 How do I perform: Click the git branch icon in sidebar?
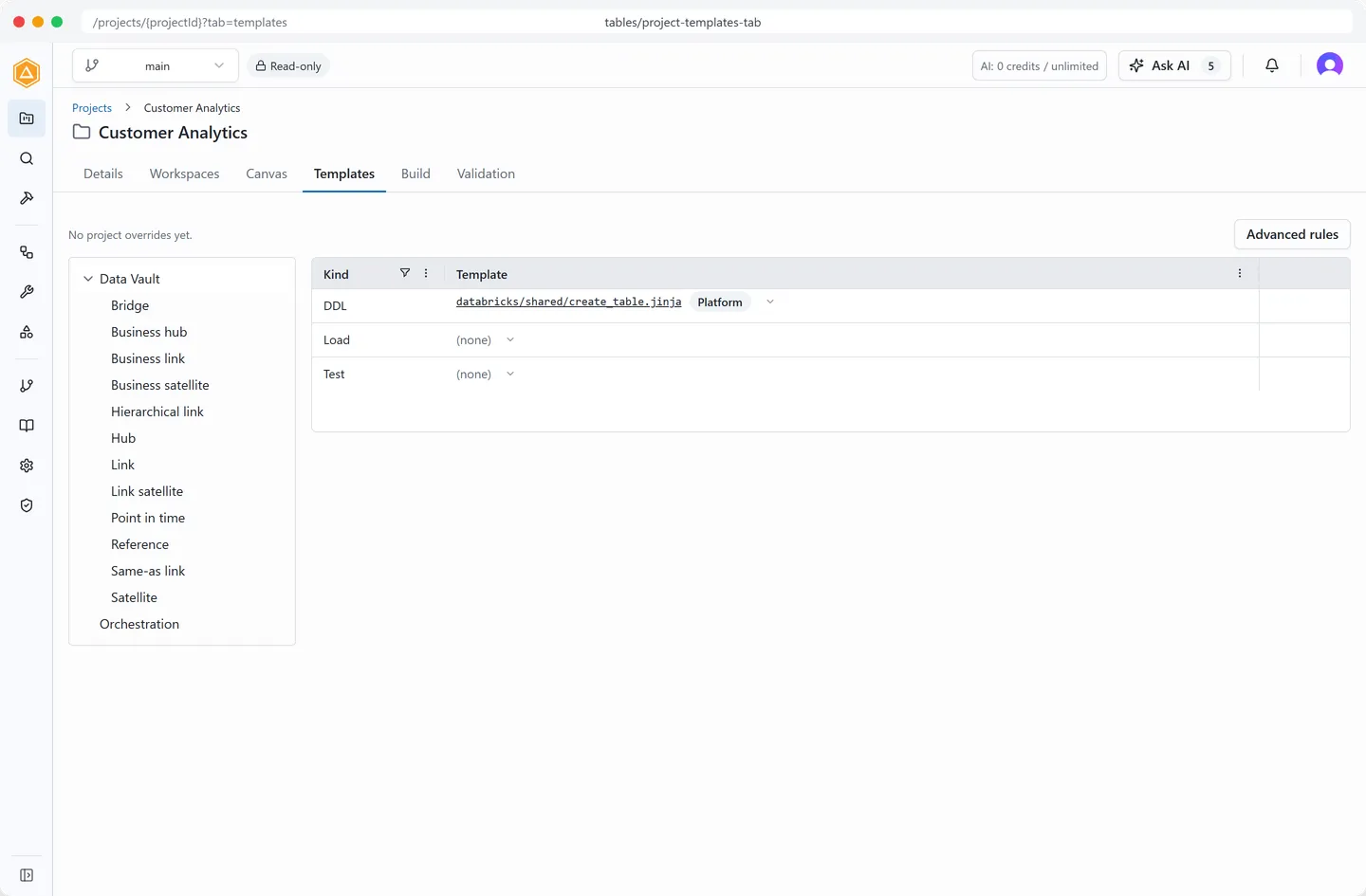tap(27, 386)
